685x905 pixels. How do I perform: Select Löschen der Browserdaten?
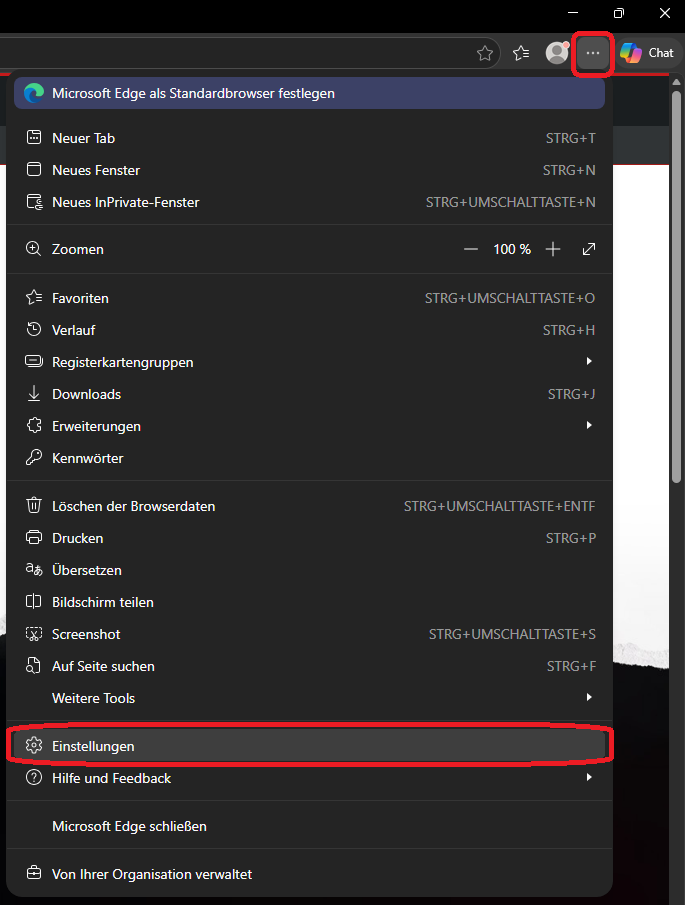(309, 506)
